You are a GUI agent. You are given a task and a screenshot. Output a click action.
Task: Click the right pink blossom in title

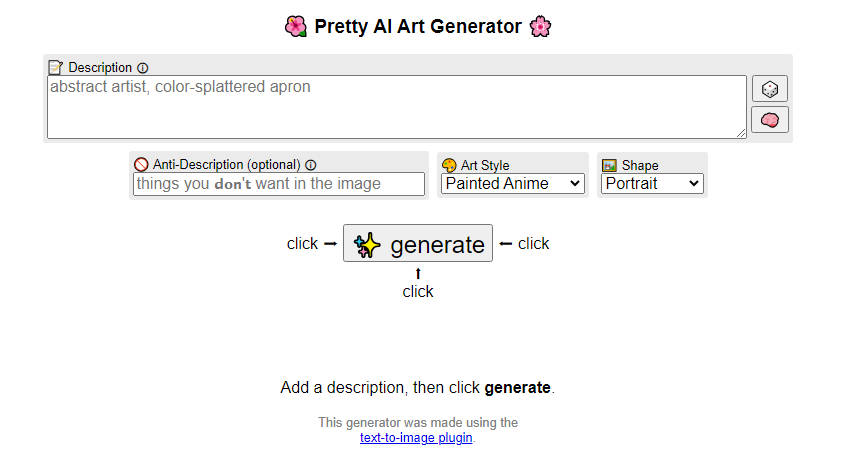tap(541, 27)
